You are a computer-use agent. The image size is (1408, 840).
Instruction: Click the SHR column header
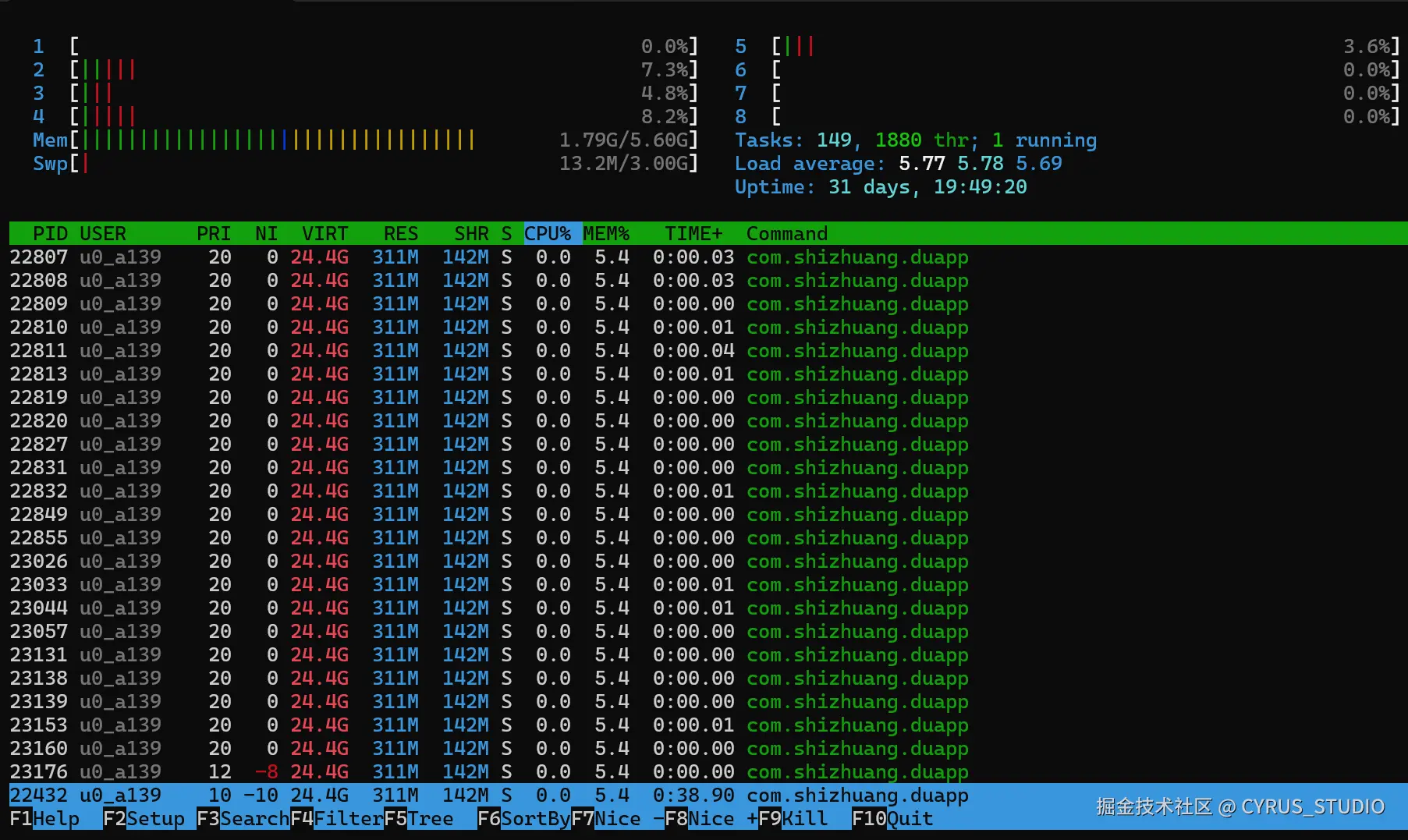[x=471, y=233]
